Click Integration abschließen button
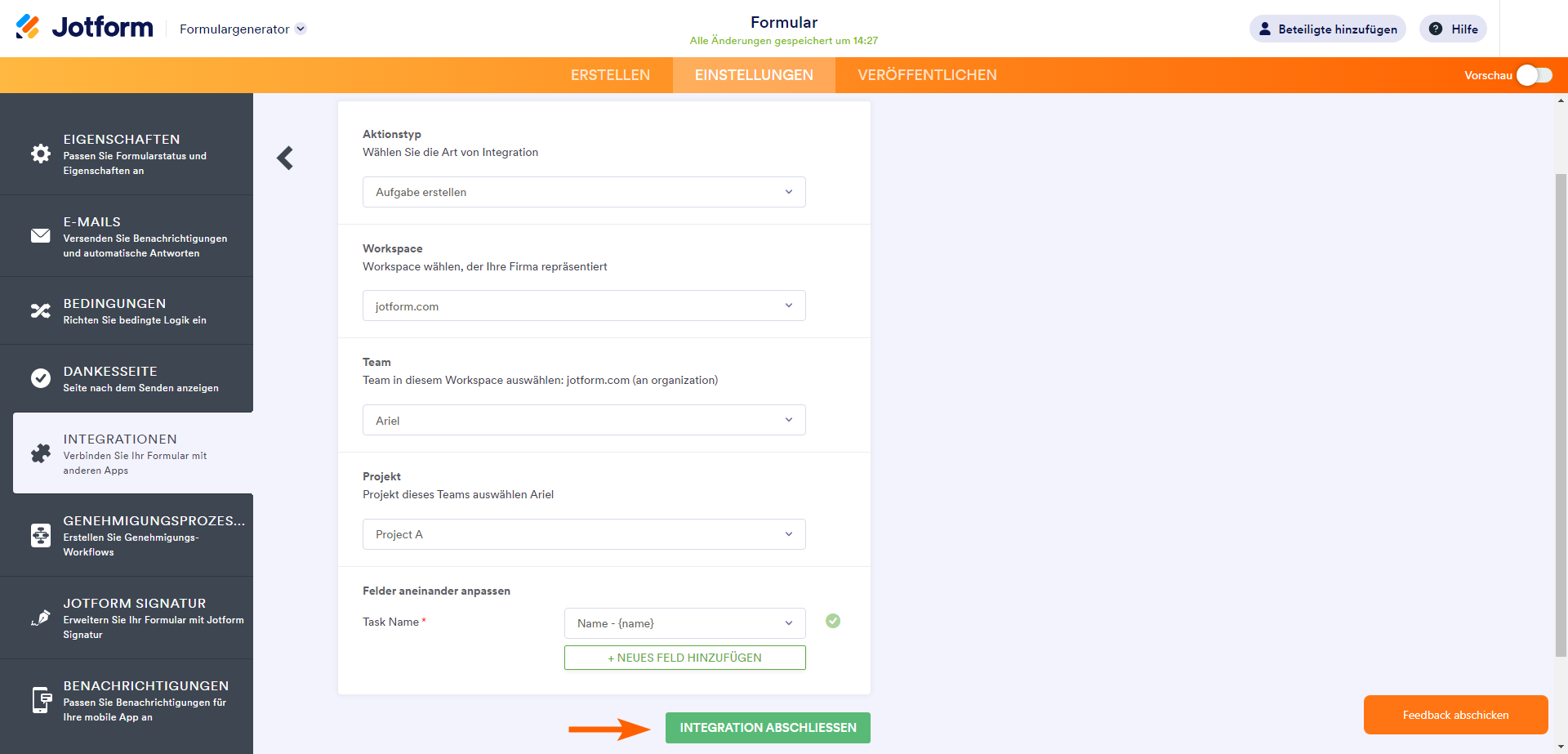This screenshot has height=754, width=1568. [x=768, y=728]
